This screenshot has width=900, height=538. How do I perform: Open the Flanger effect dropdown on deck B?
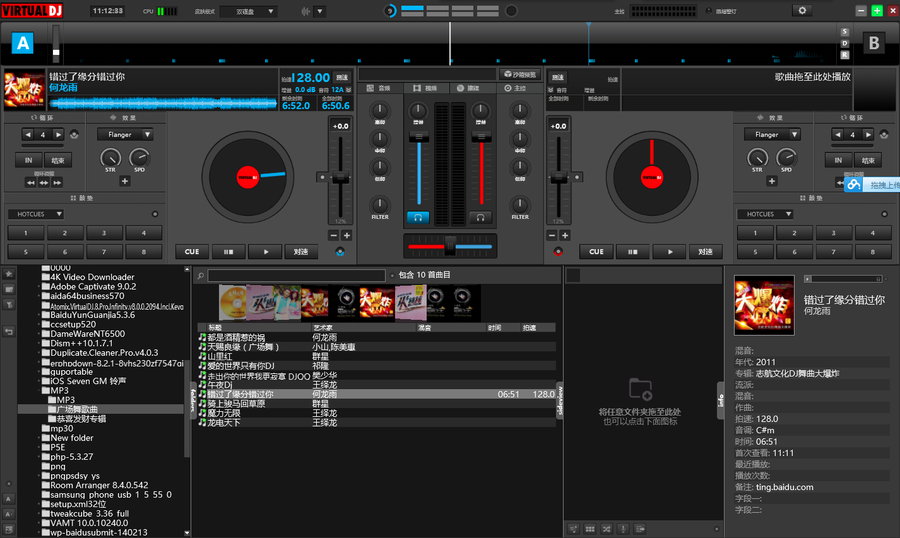coord(772,134)
